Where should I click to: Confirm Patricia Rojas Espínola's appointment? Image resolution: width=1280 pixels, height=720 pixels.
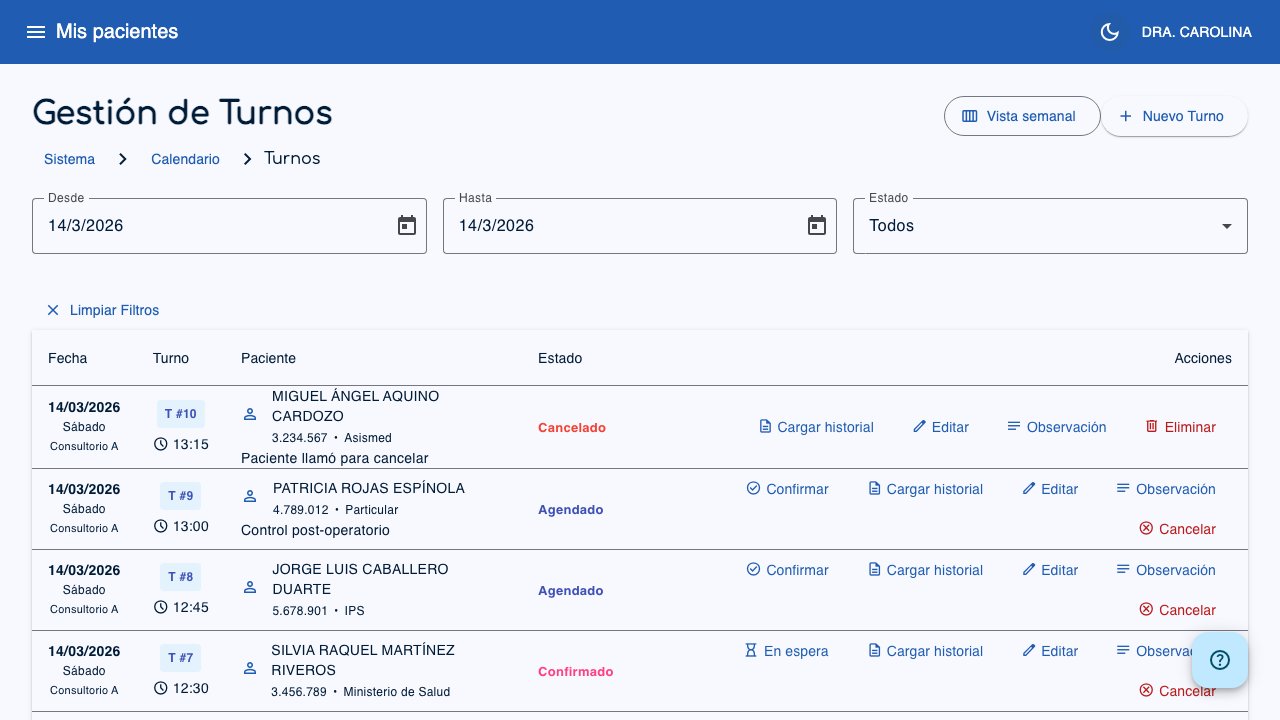coord(787,489)
